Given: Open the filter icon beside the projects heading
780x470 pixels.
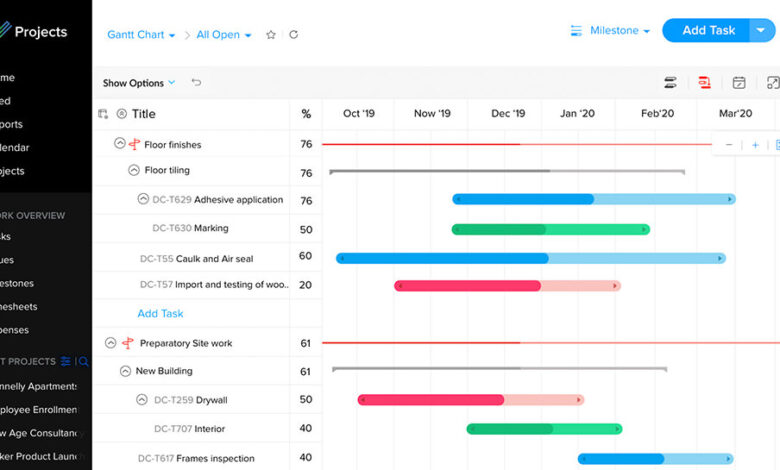Looking at the screenshot, I should coord(66,361).
